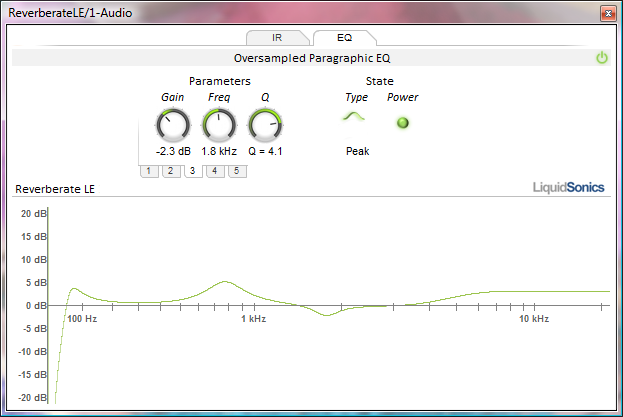This screenshot has height=417, width=623.
Task: Select EQ band 1 tab
Action: coord(149,171)
